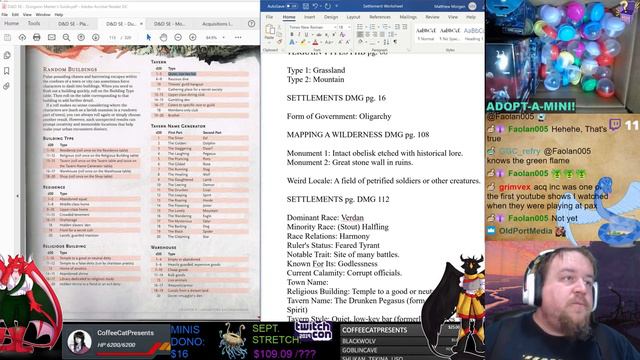This screenshot has width=640, height=360.
Task: Click the email envelope icon in Acrobat
Action: click(x=51, y=37)
